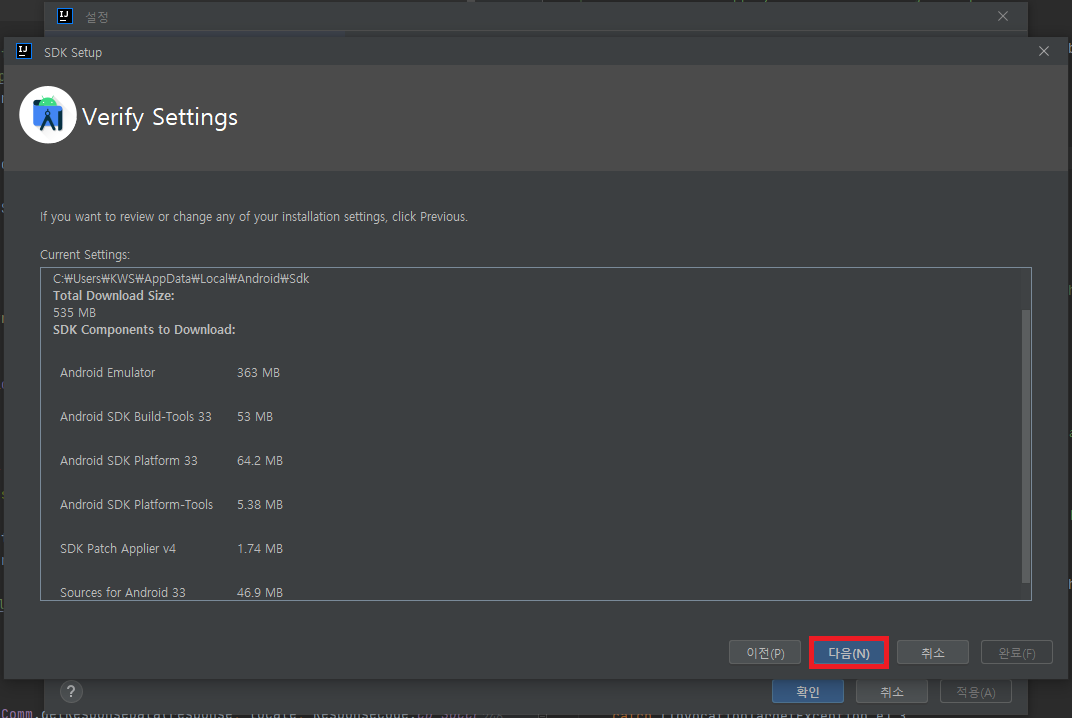The height and width of the screenshot is (718, 1072).
Task: Select the 1.74 MB size value
Action: pyautogui.click(x=260, y=548)
